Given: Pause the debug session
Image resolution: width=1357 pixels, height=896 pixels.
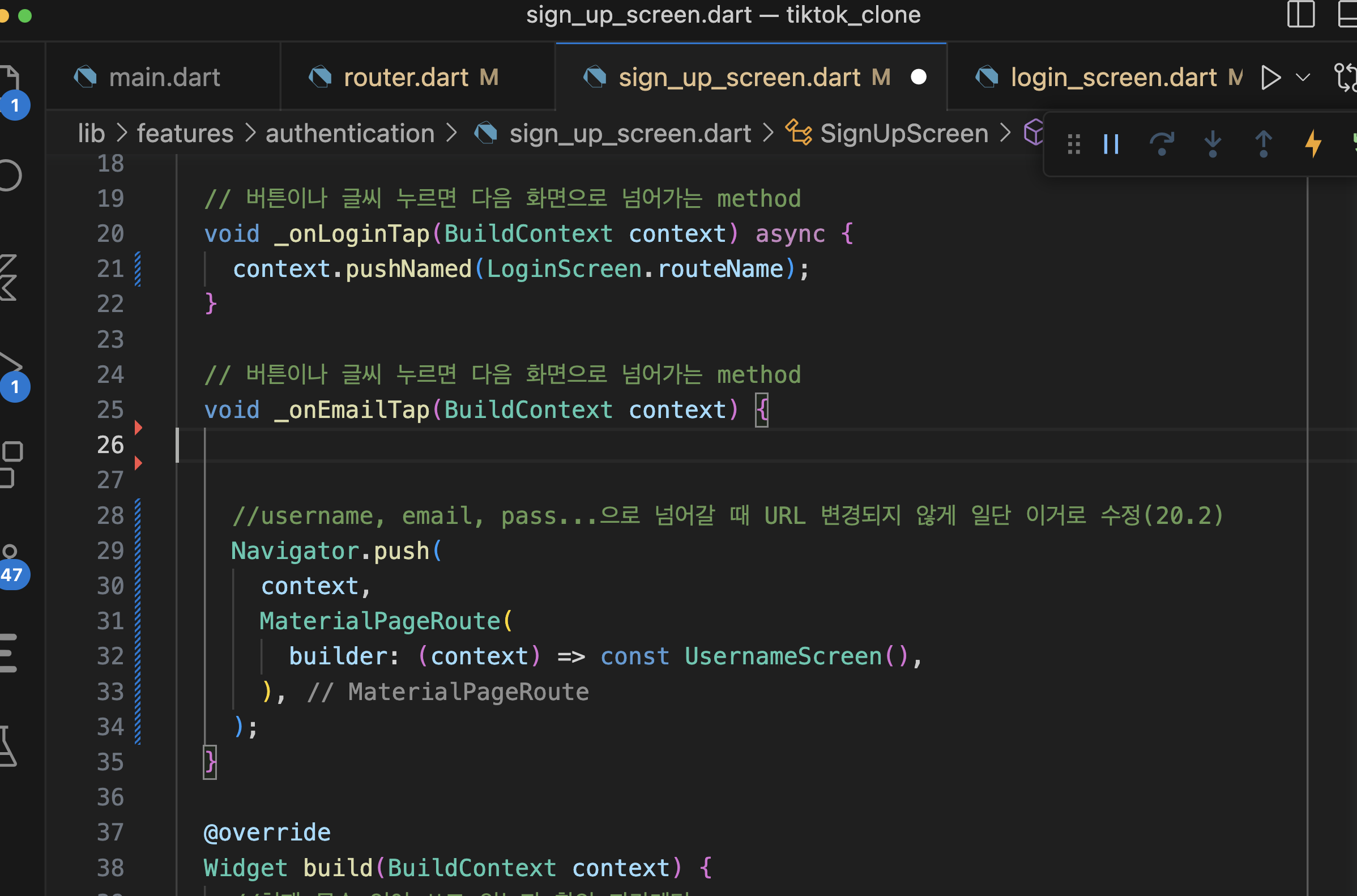Looking at the screenshot, I should pos(1111,144).
